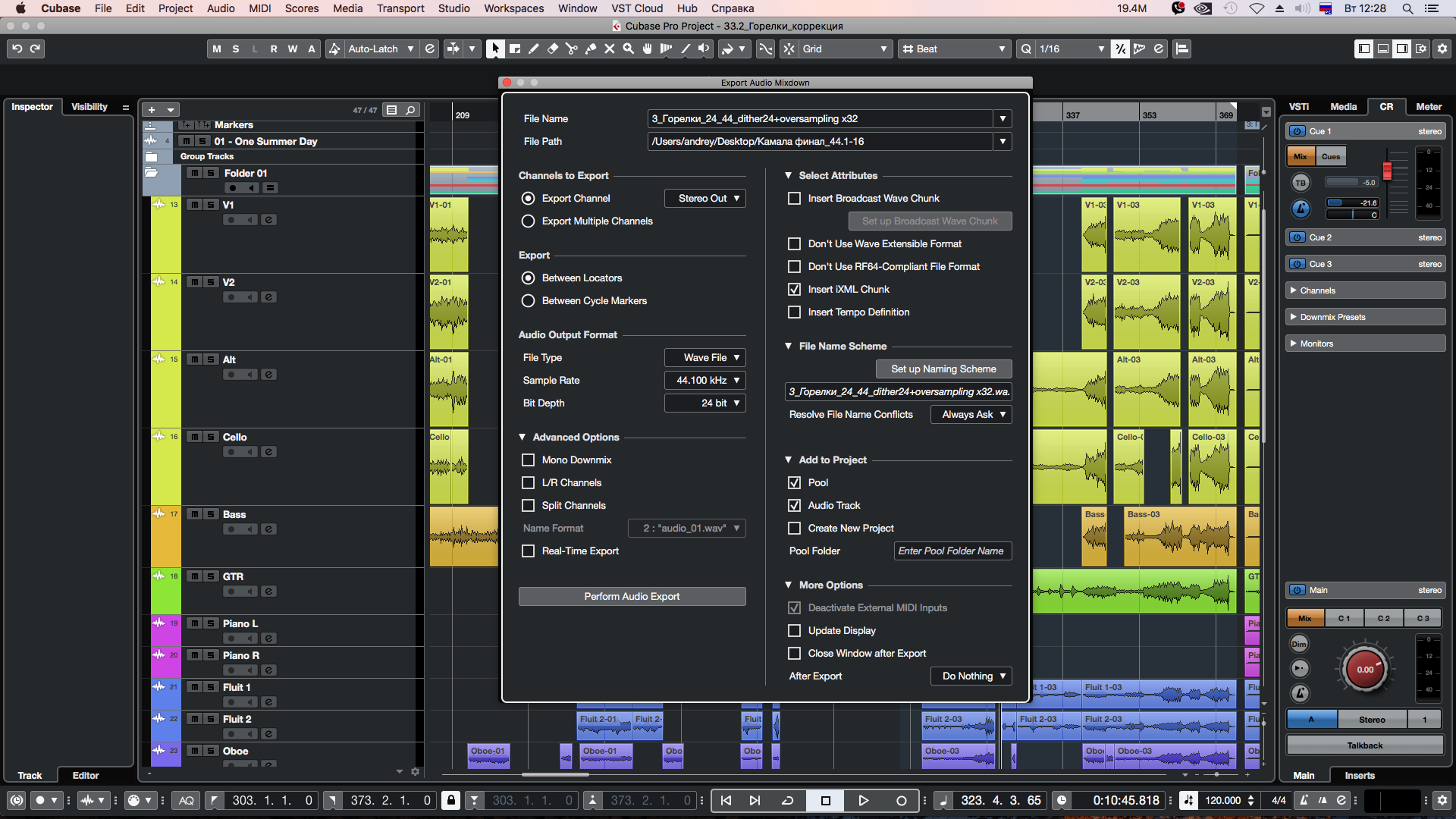The height and width of the screenshot is (819, 1456).
Task: Select the Export Channel radio button
Action: pos(529,198)
